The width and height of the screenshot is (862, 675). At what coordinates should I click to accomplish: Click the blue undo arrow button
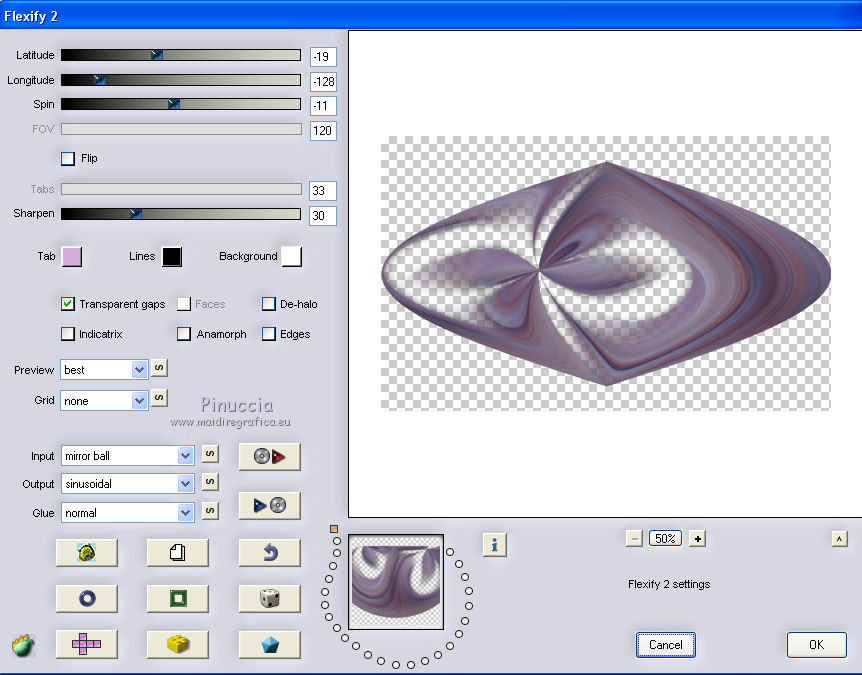(269, 552)
